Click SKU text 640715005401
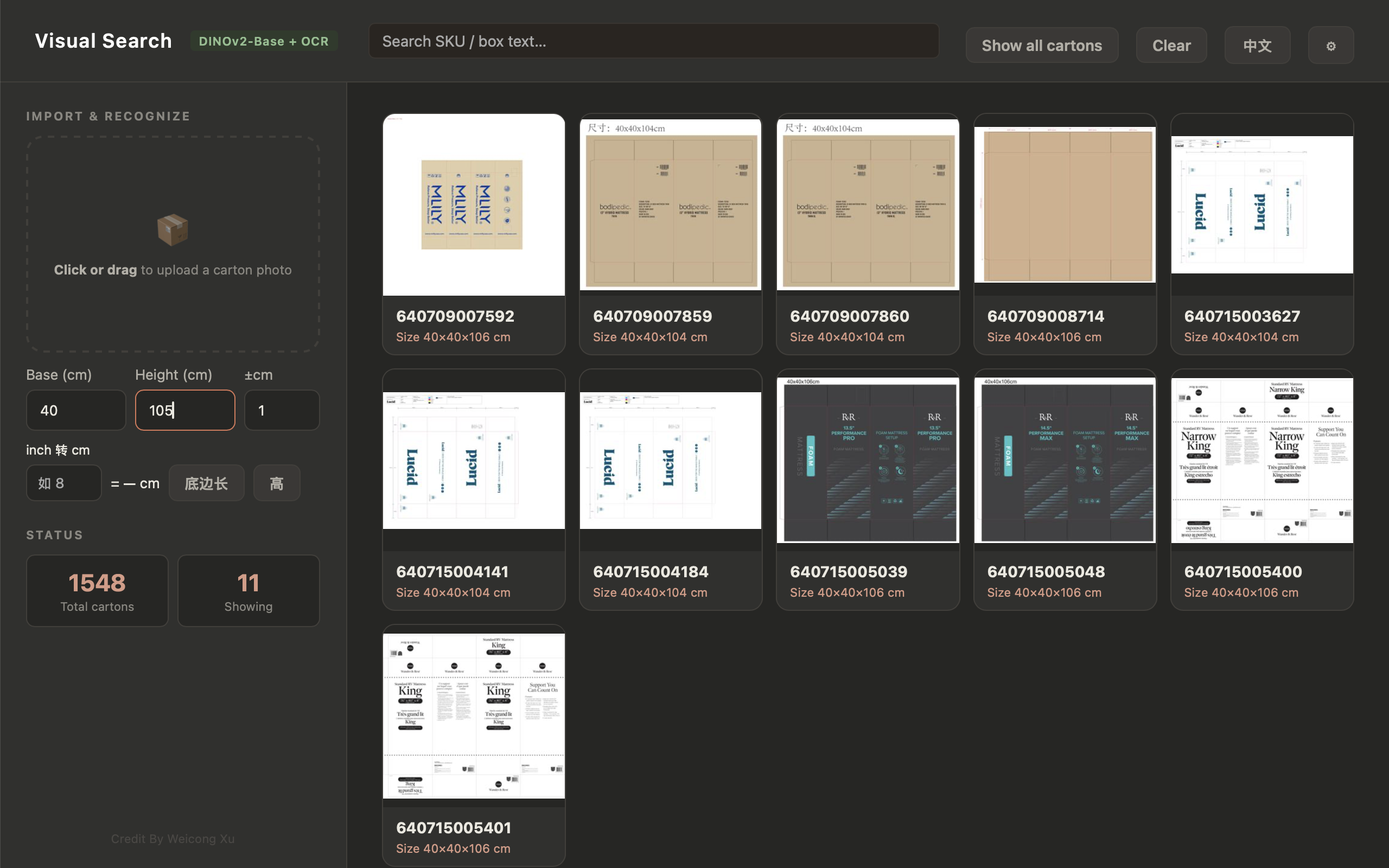The width and height of the screenshot is (1389, 868). [x=454, y=827]
